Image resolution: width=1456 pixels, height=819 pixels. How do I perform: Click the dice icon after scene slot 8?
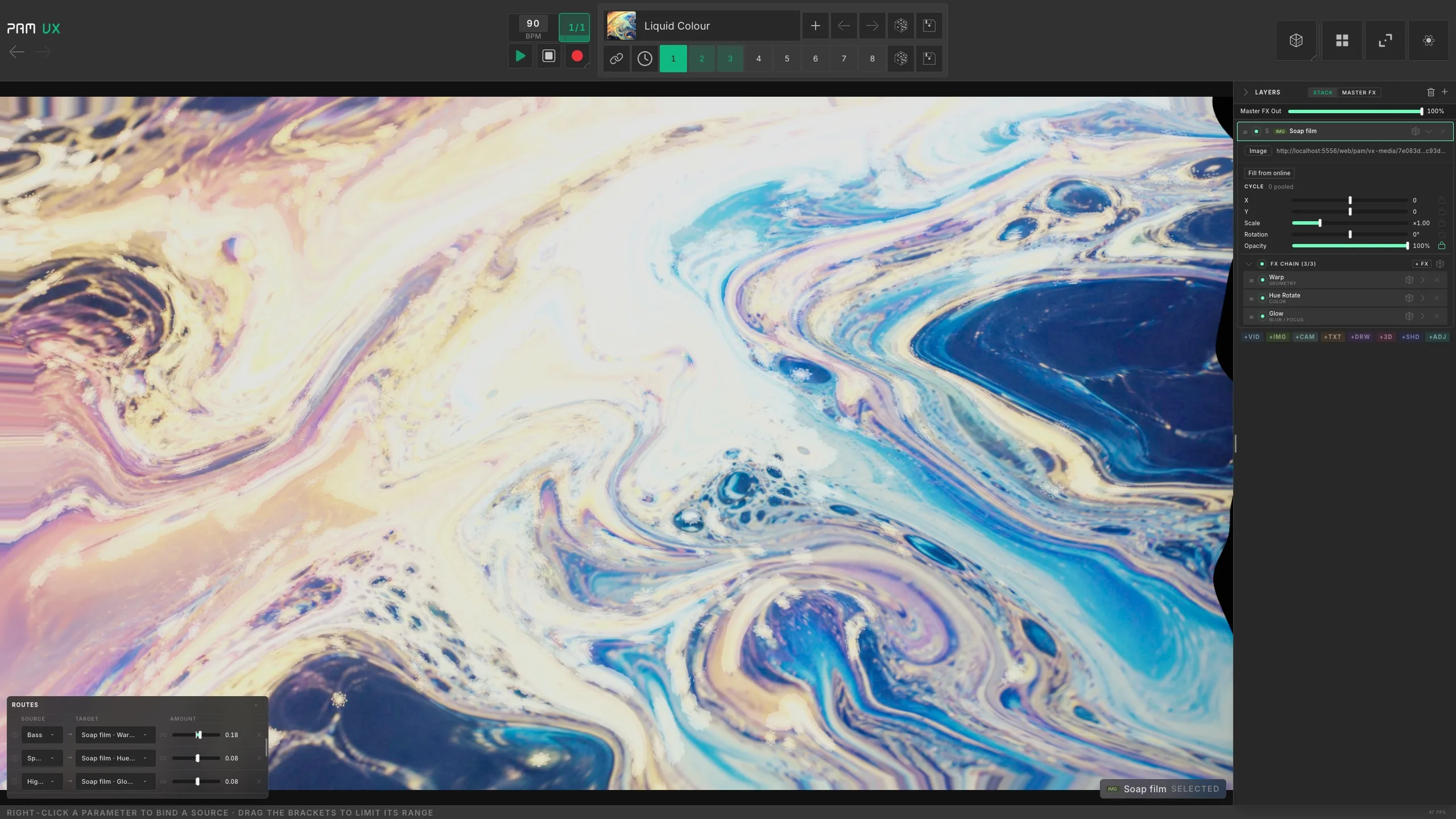pos(900,59)
